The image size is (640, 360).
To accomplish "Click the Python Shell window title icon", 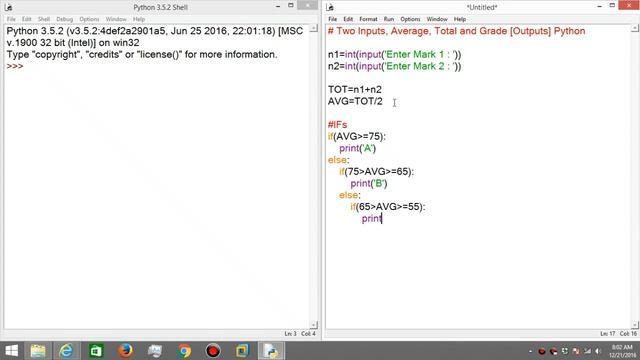I will 8,7.
